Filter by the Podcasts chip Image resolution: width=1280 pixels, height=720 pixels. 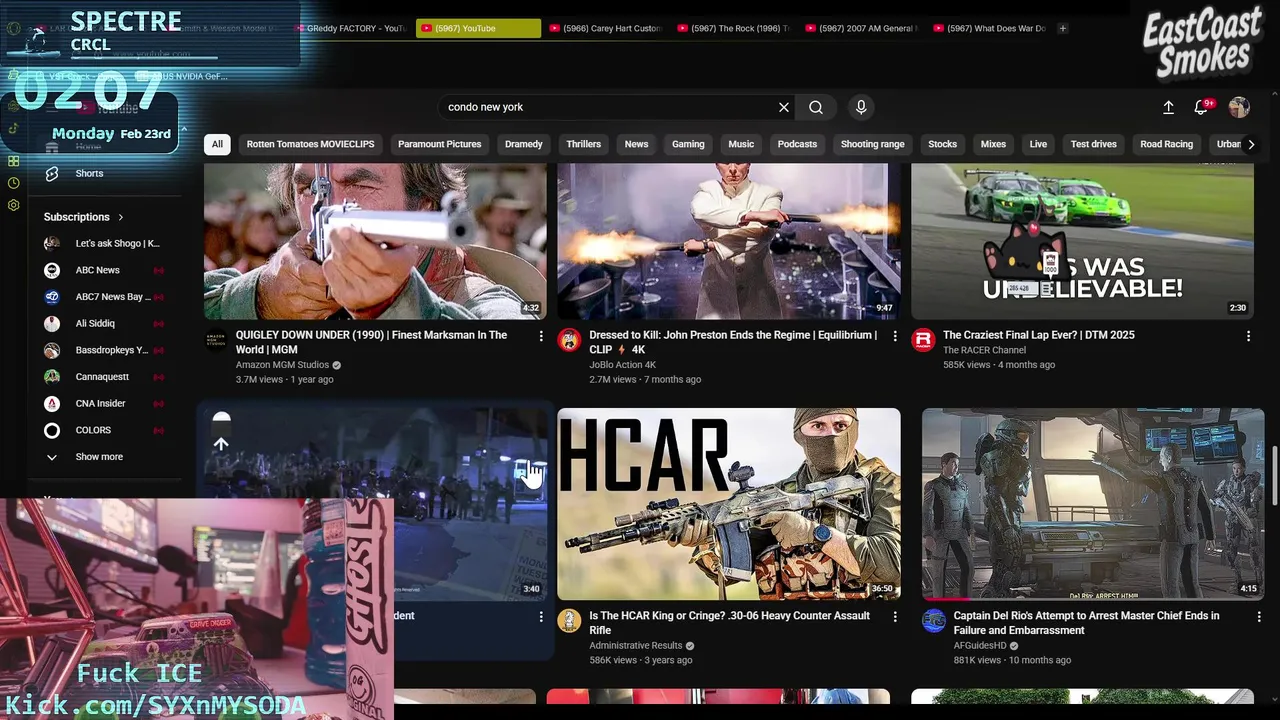point(797,144)
